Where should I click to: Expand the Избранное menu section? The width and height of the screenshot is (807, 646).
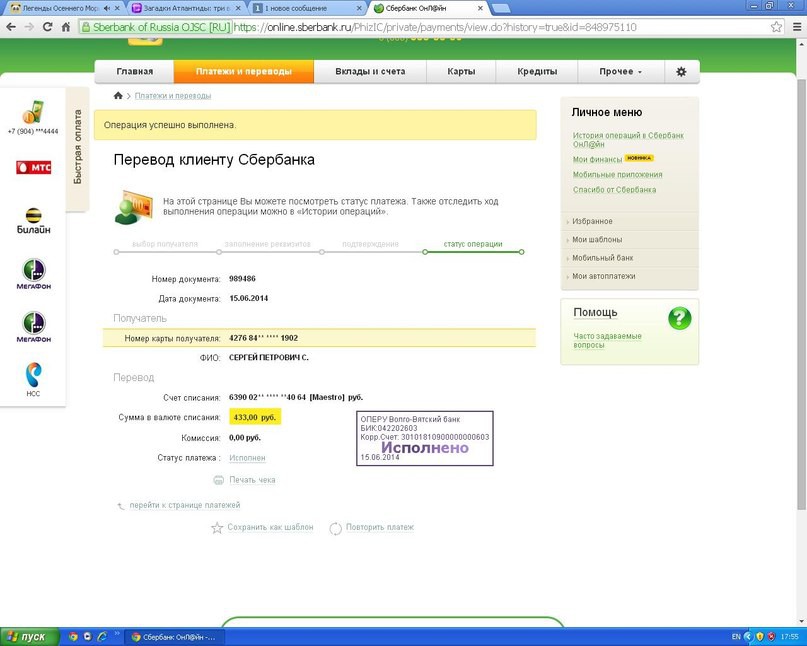tap(592, 221)
